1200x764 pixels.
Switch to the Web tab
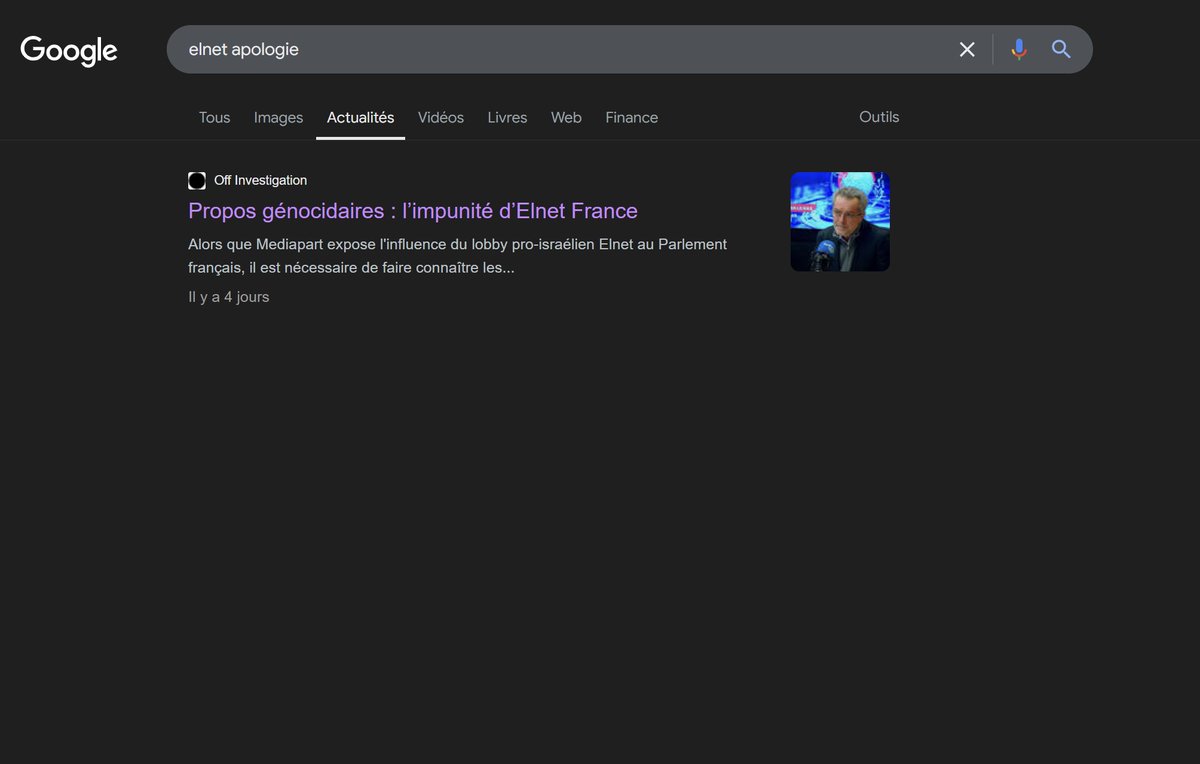coord(566,117)
